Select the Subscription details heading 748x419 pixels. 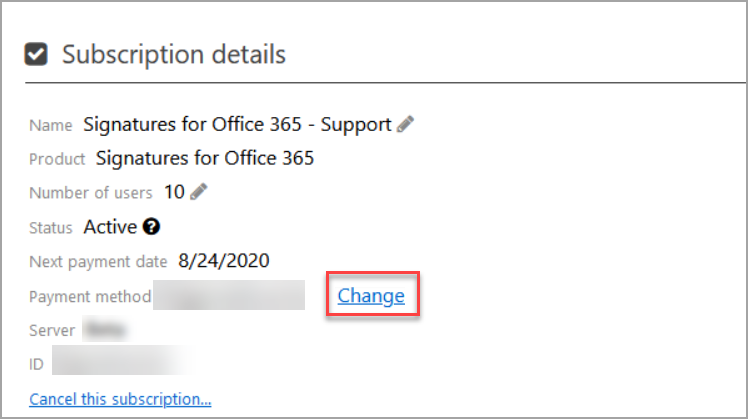[x=174, y=55]
